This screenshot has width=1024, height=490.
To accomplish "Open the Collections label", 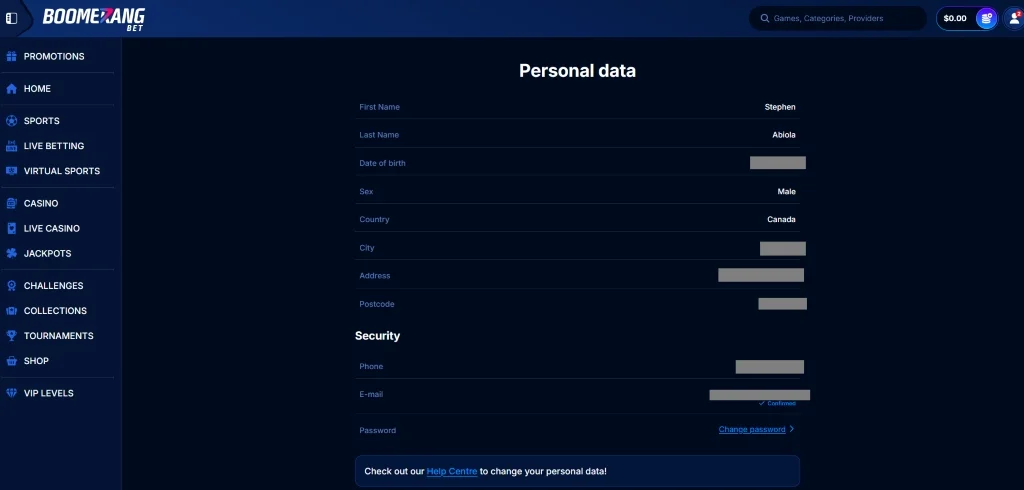I will (56, 311).
